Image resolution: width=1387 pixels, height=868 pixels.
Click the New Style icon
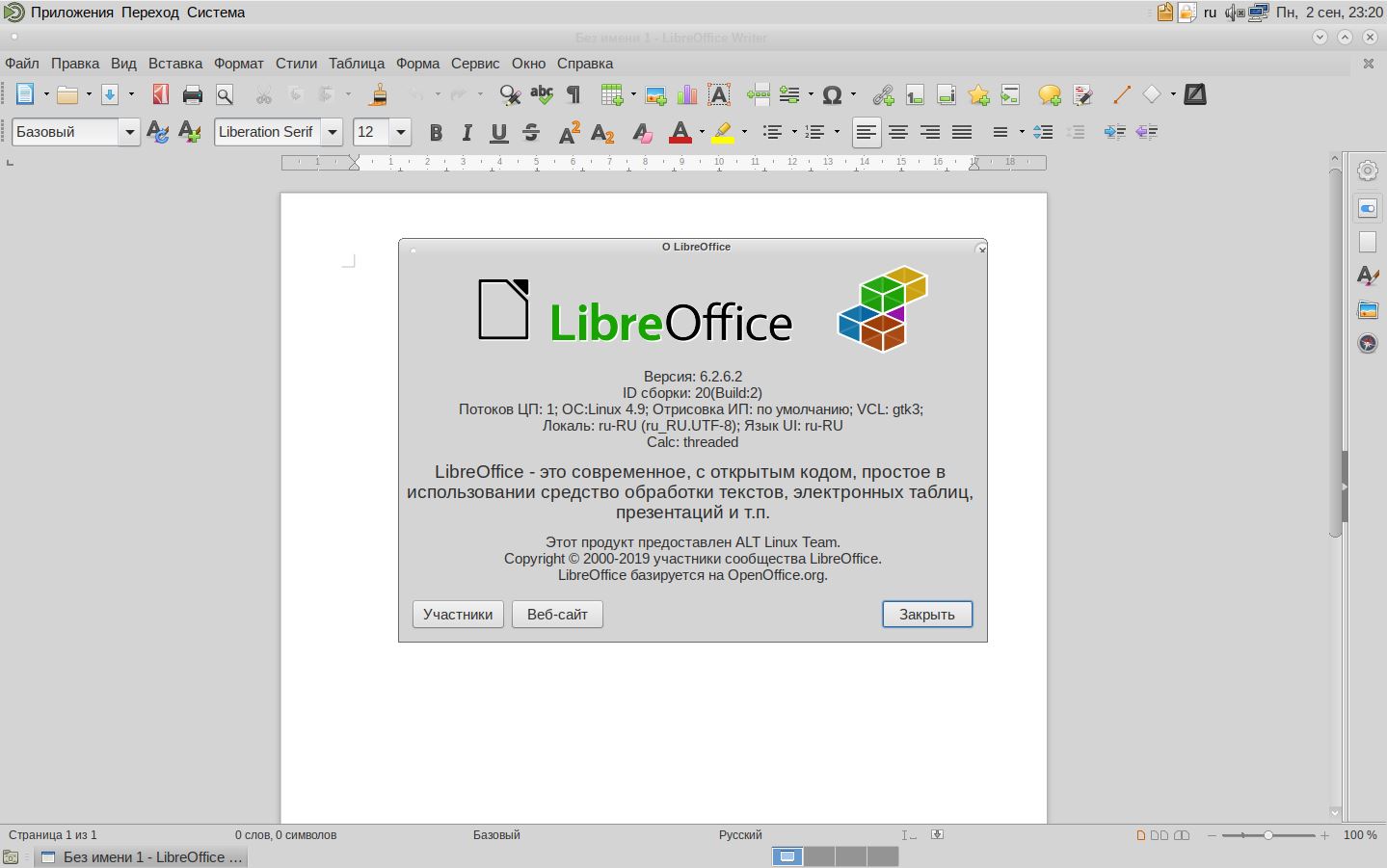click(190, 132)
